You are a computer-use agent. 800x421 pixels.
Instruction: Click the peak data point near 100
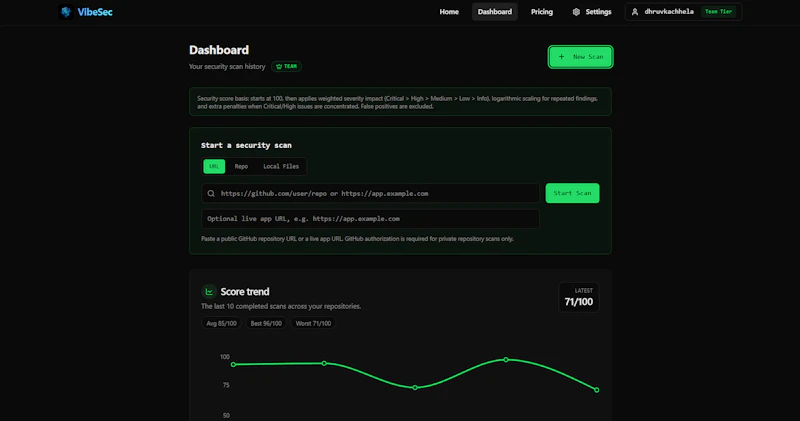tap(506, 360)
